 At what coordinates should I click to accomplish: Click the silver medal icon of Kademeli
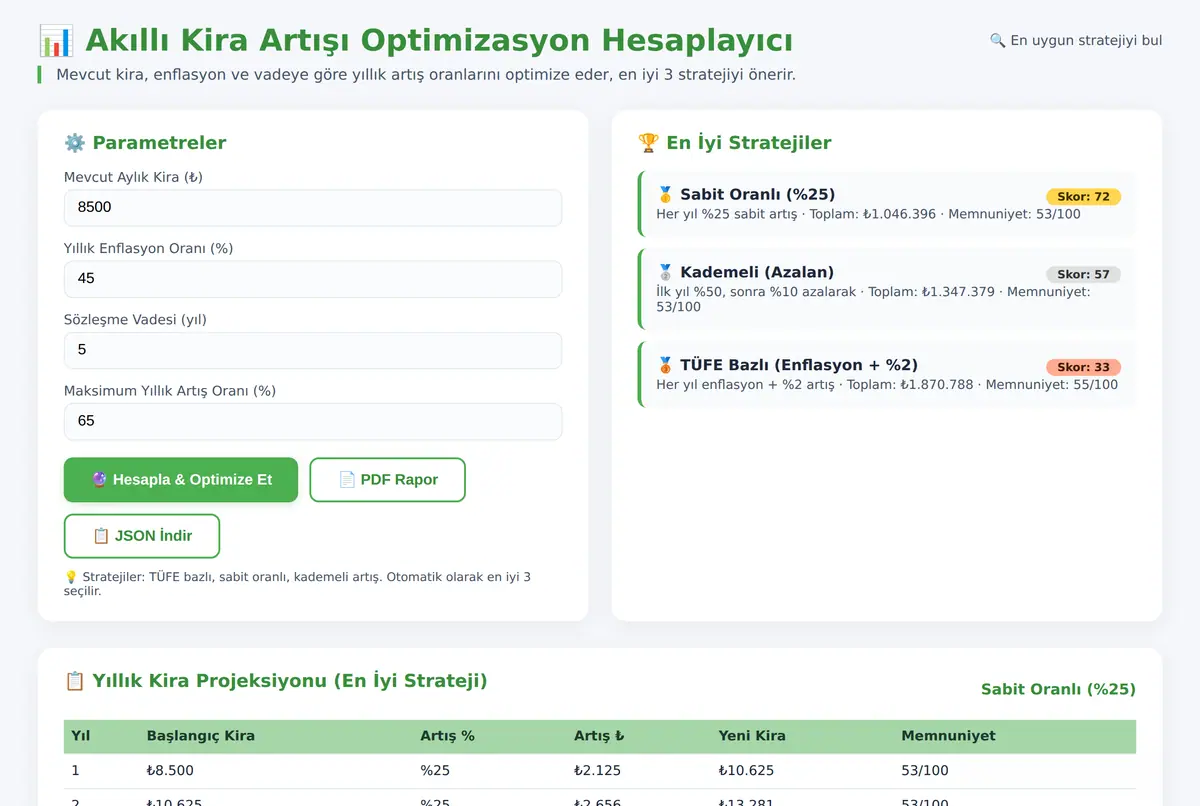coord(665,272)
